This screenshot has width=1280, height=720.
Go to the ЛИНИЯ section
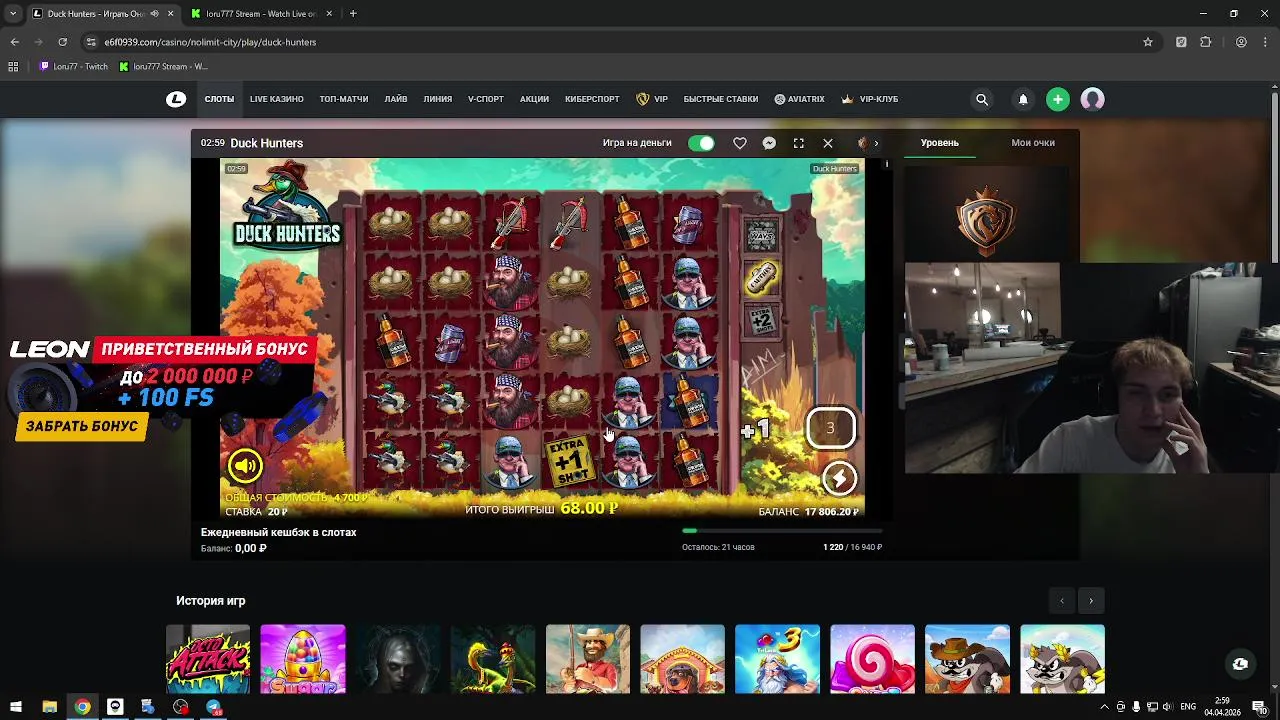click(438, 99)
